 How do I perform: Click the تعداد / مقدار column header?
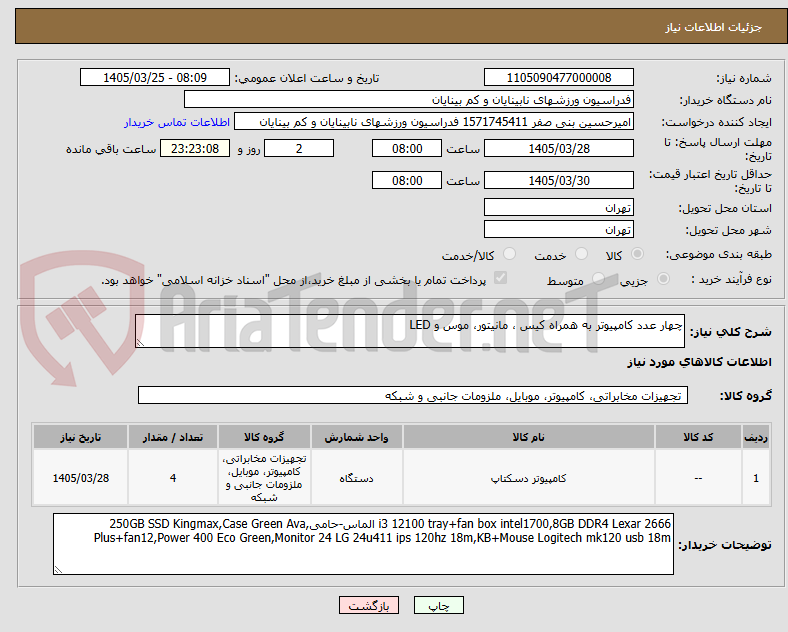173,437
